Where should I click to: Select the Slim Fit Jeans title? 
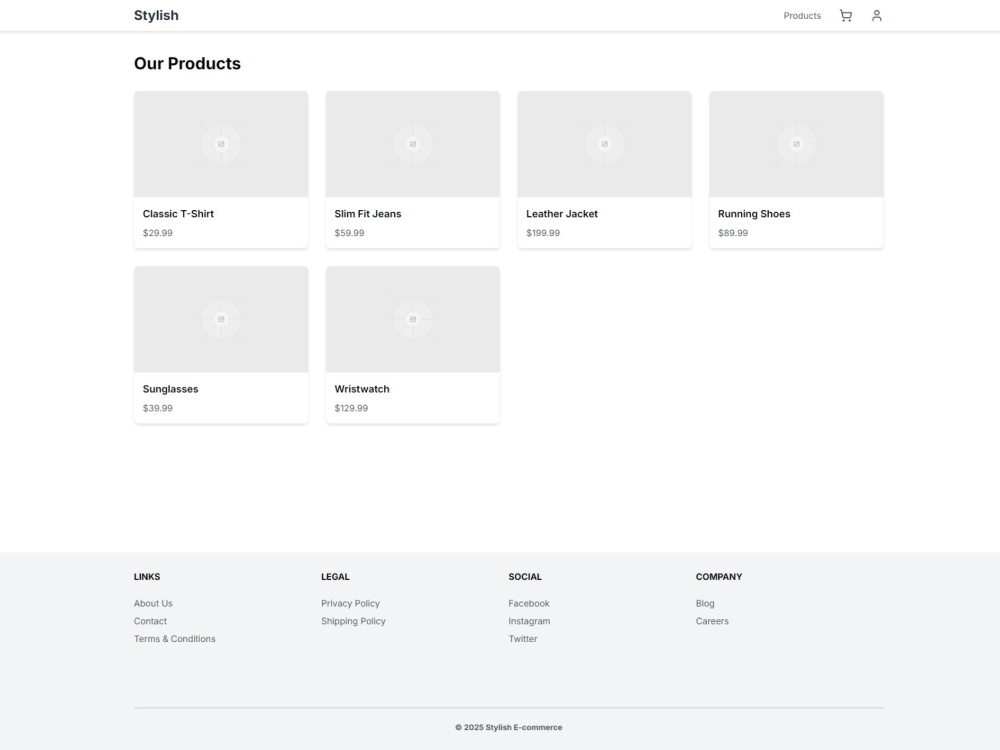point(368,214)
